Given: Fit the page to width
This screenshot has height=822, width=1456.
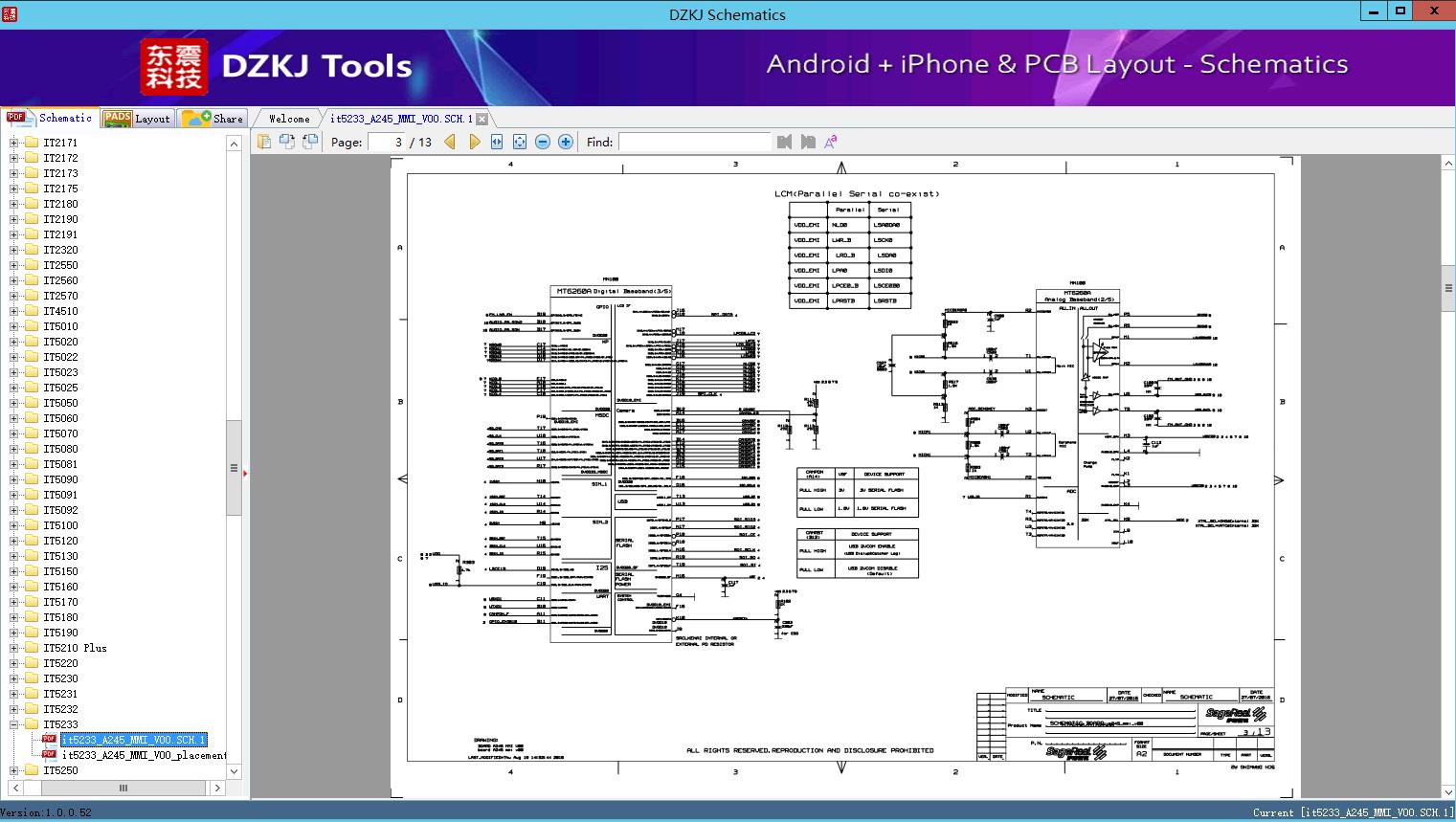Looking at the screenshot, I should [x=497, y=142].
